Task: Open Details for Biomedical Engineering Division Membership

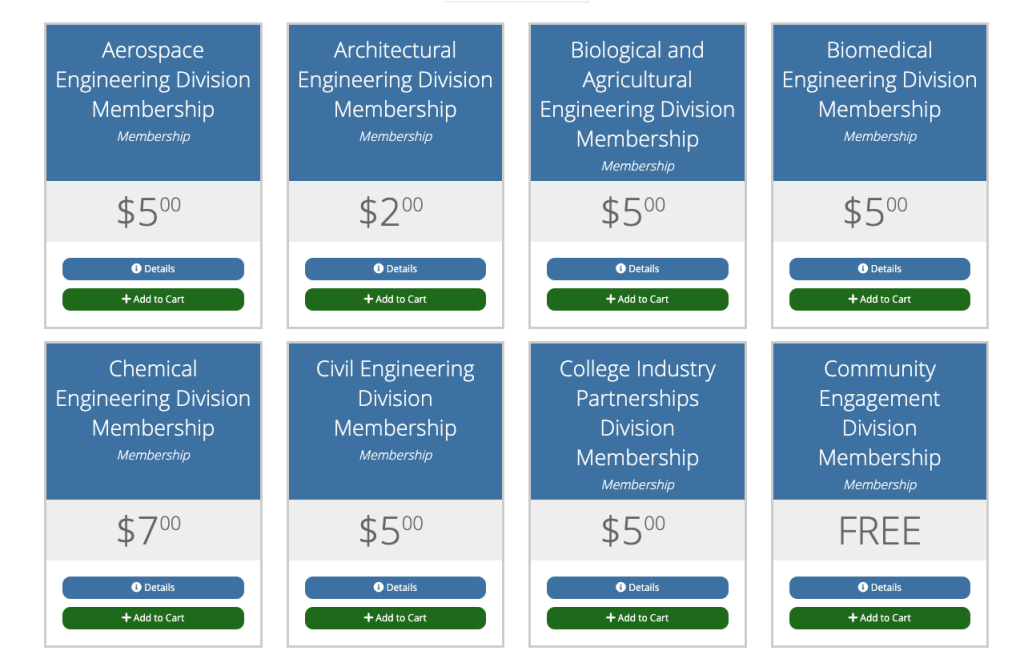Action: click(x=880, y=268)
